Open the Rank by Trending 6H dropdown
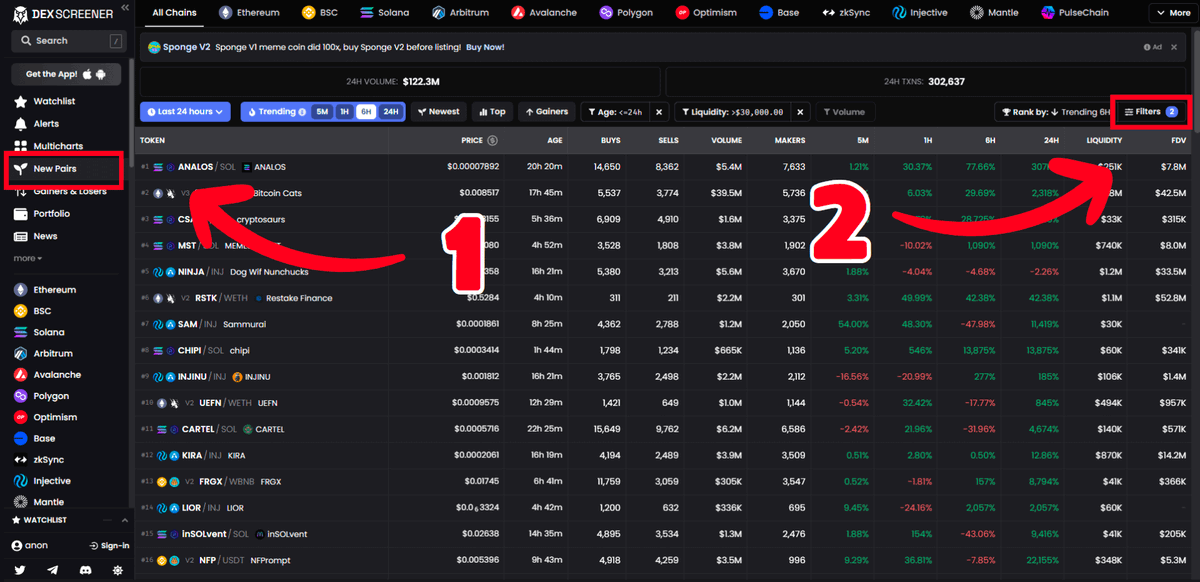Screen dimensions: 1200x582 [x=1054, y=112]
